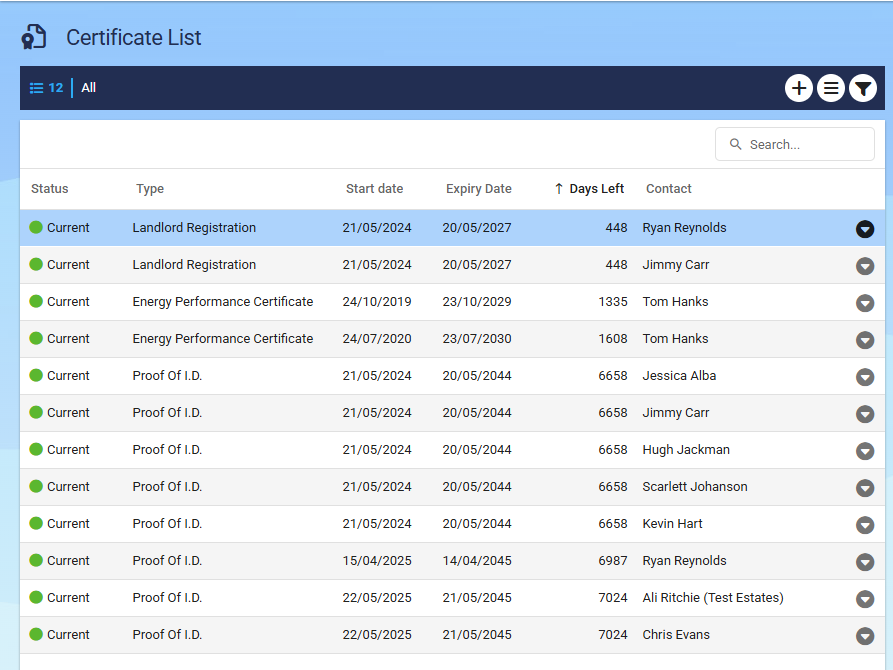The image size is (893, 670).
Task: Sort by the Expiry Date column header
Action: (478, 189)
